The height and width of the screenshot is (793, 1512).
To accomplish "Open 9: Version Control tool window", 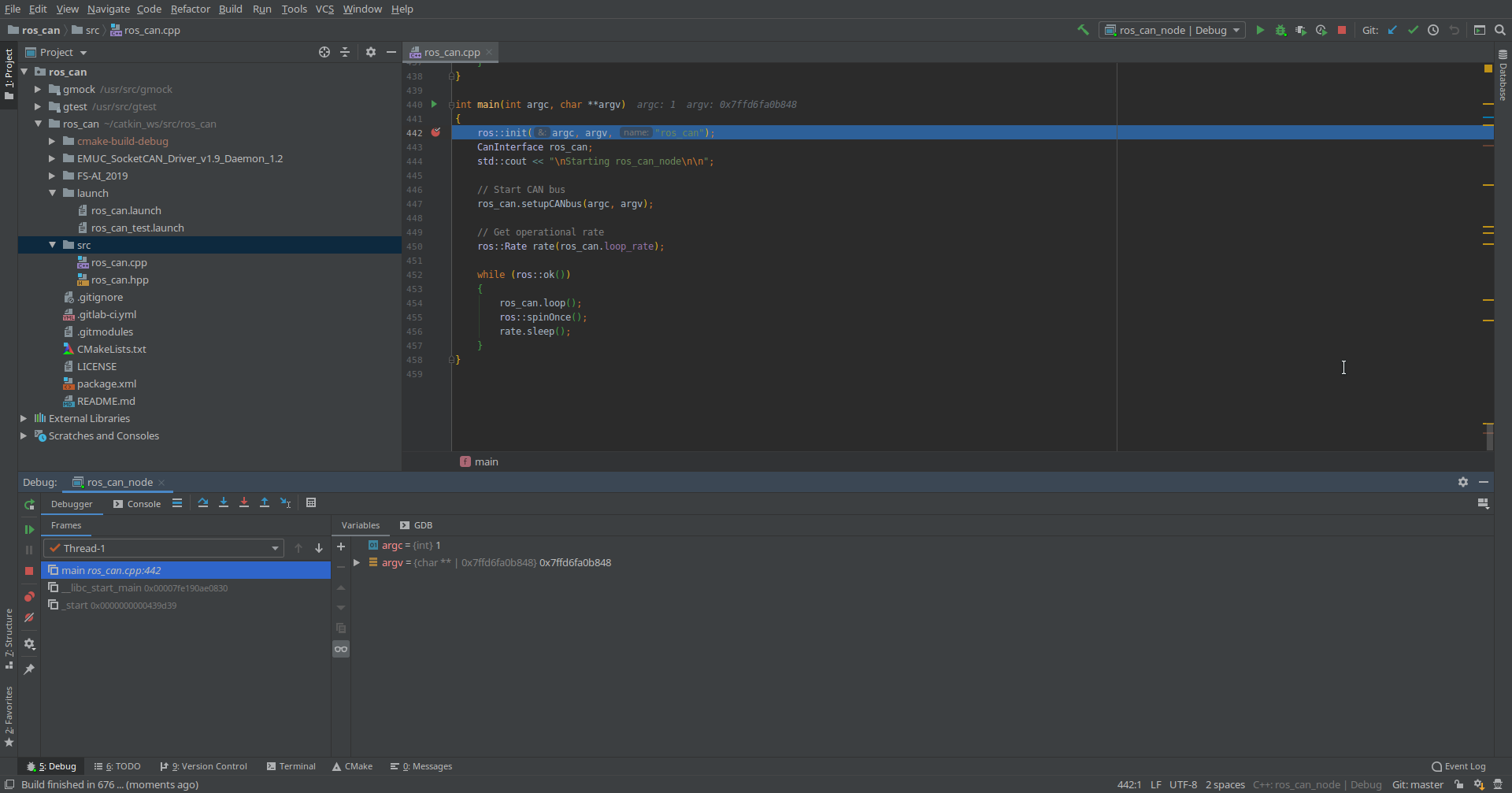I will 203,766.
